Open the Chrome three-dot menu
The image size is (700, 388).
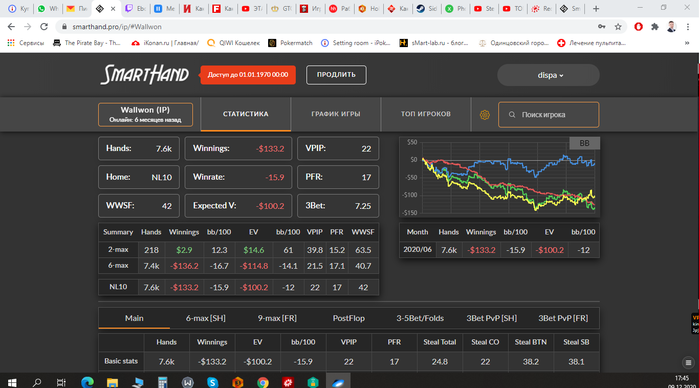click(x=688, y=27)
